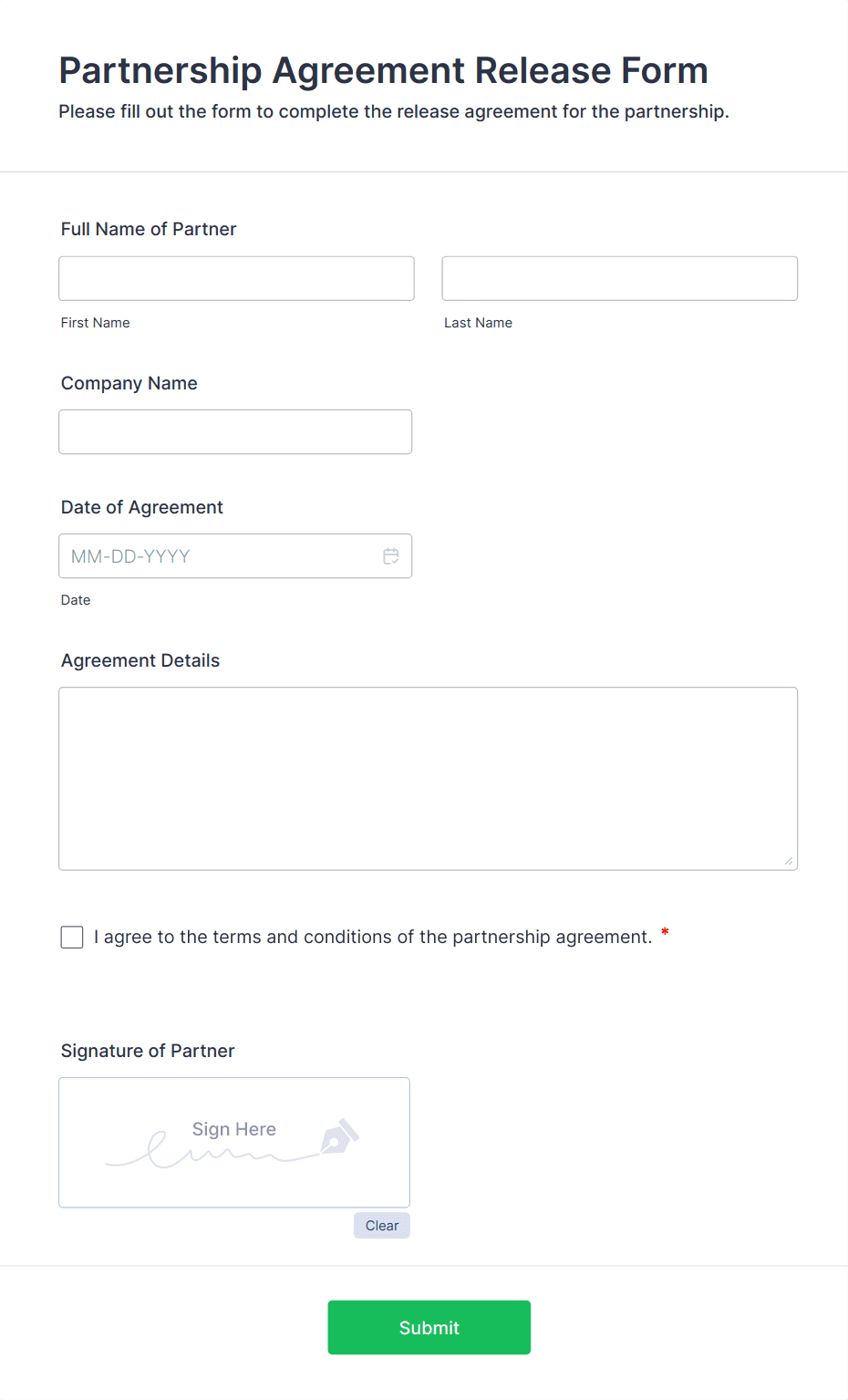This screenshot has height=1400, width=848.
Task: Click the red asterisk next to the agreement checkbox
Action: 665,933
